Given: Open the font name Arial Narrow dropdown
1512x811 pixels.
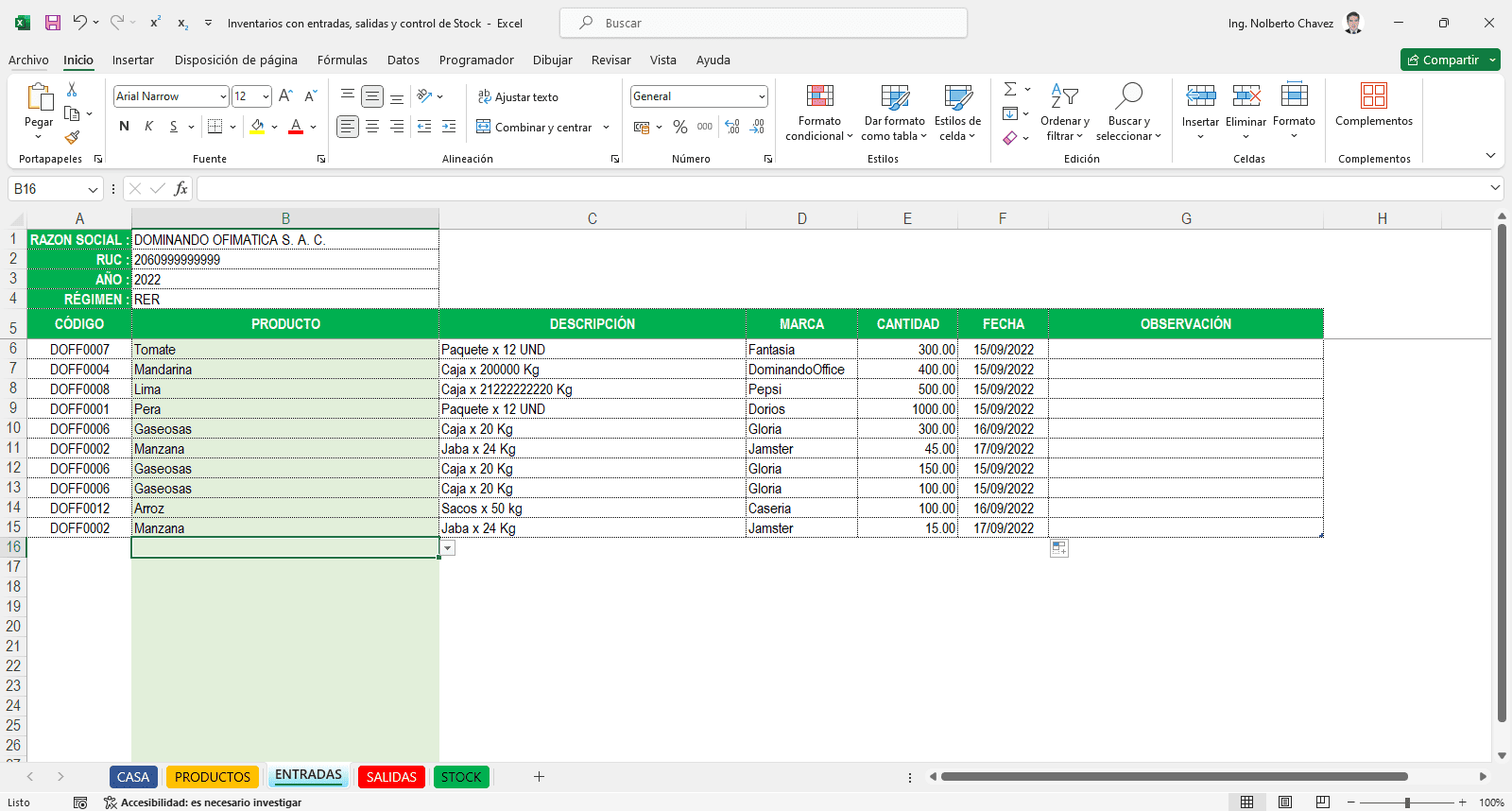Looking at the screenshot, I should click(x=223, y=96).
